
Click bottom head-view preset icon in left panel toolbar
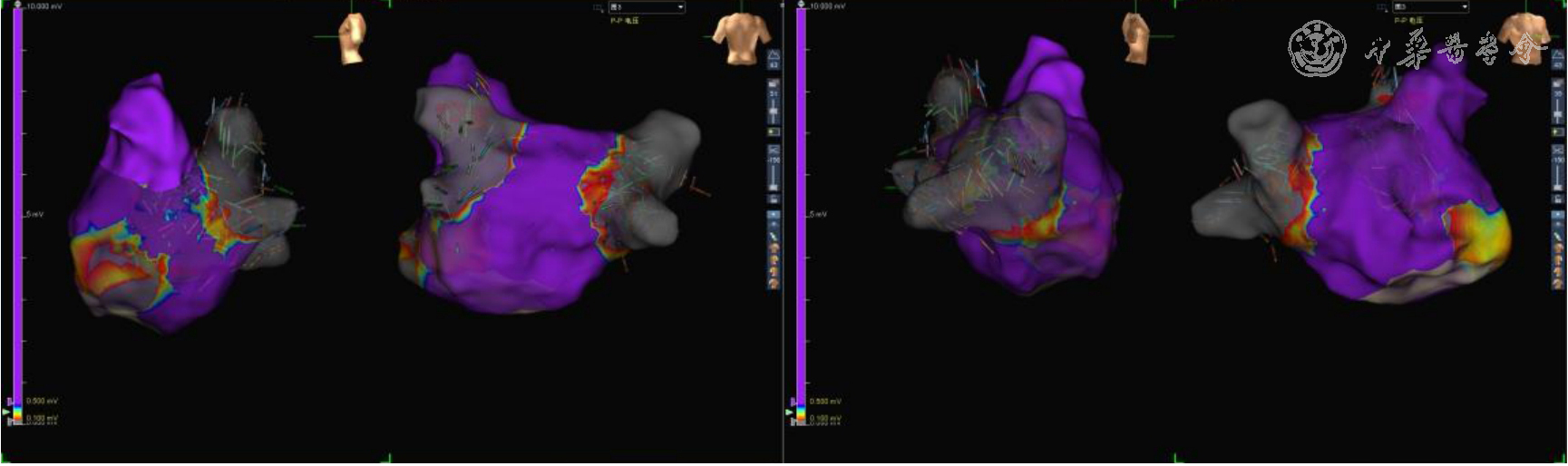coord(774,284)
